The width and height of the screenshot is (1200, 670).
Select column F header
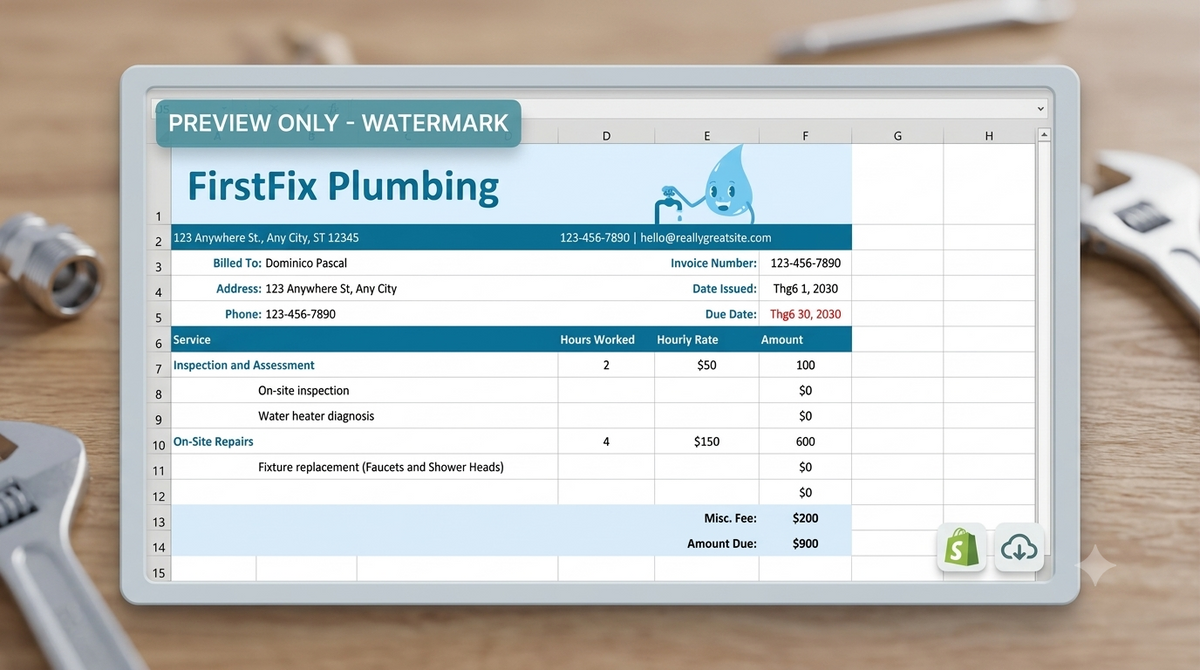pyautogui.click(x=805, y=135)
